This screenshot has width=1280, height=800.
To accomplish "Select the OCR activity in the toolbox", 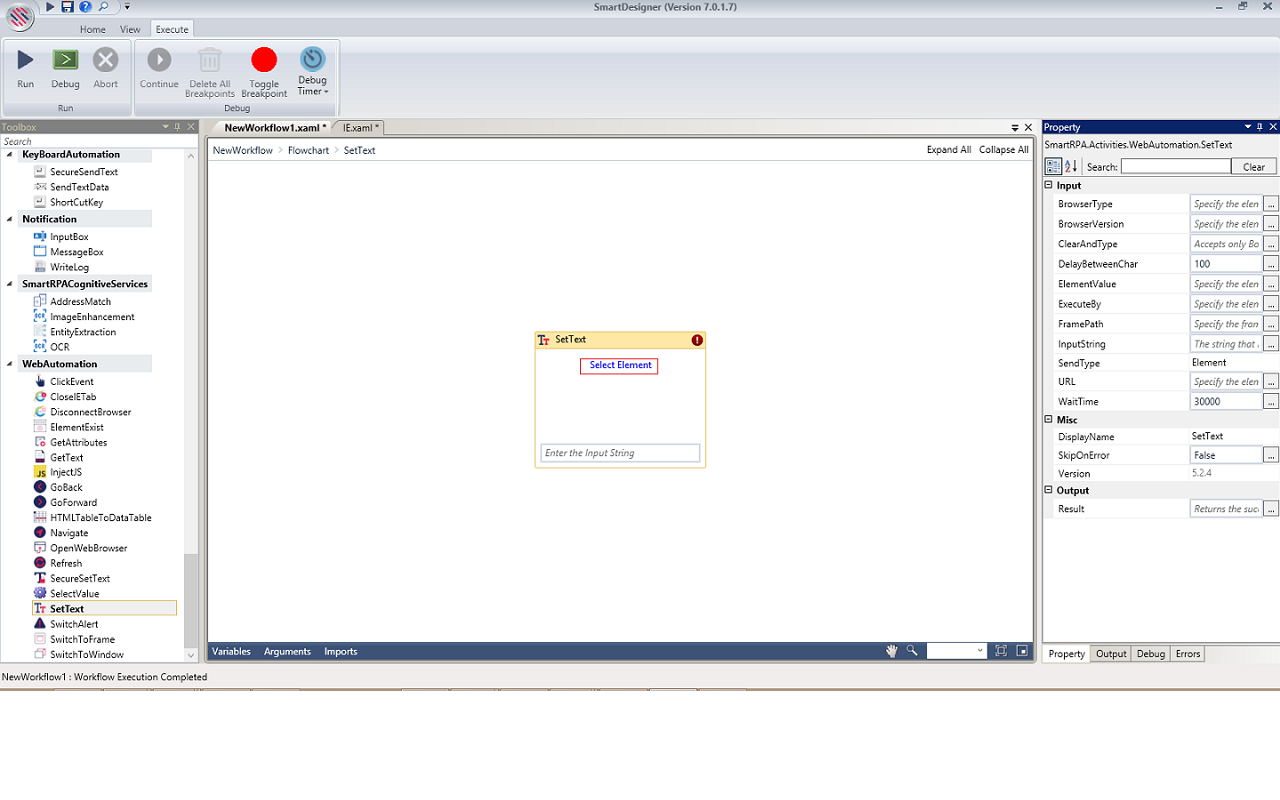I will pyautogui.click(x=62, y=346).
